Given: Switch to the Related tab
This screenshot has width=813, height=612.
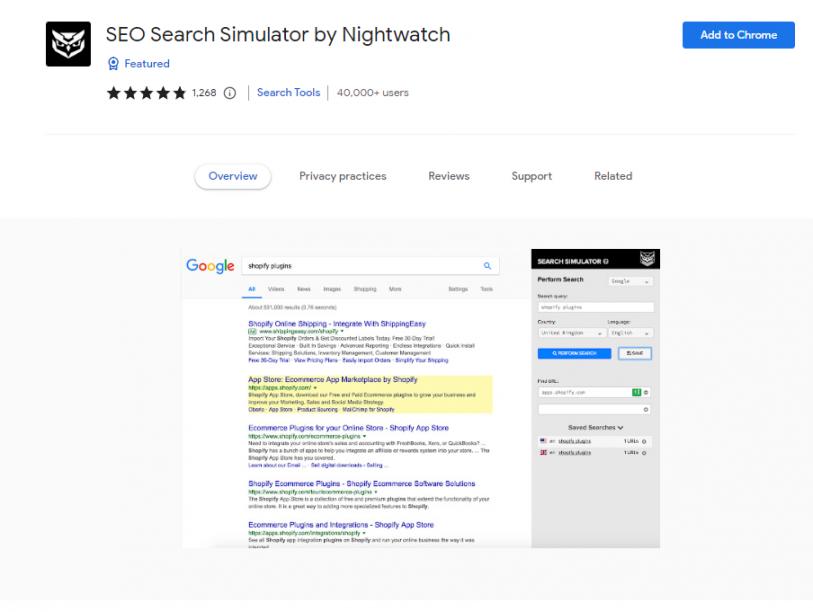Looking at the screenshot, I should pos(613,176).
